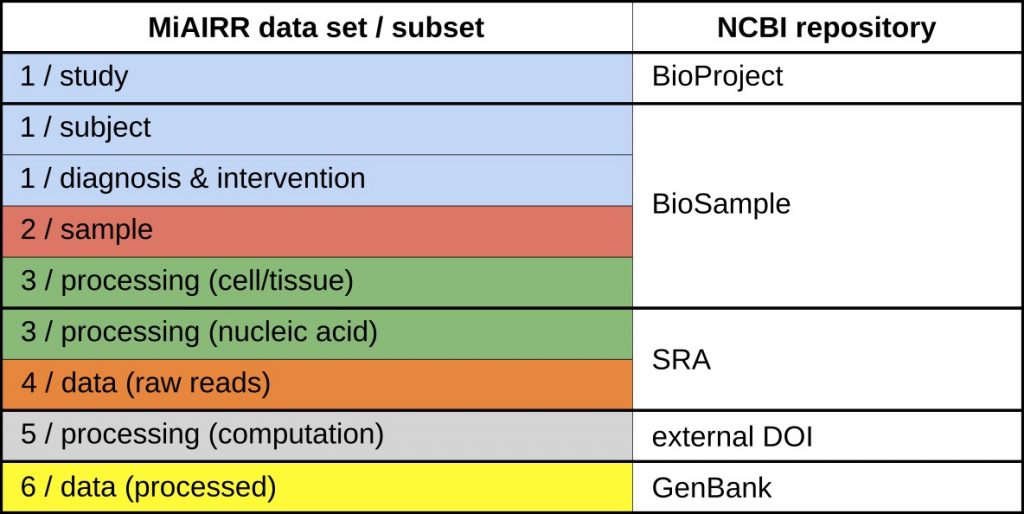1024x514 pixels.
Task: Click '3 / processing (nucleic acid)' cell
Action: tap(317, 333)
